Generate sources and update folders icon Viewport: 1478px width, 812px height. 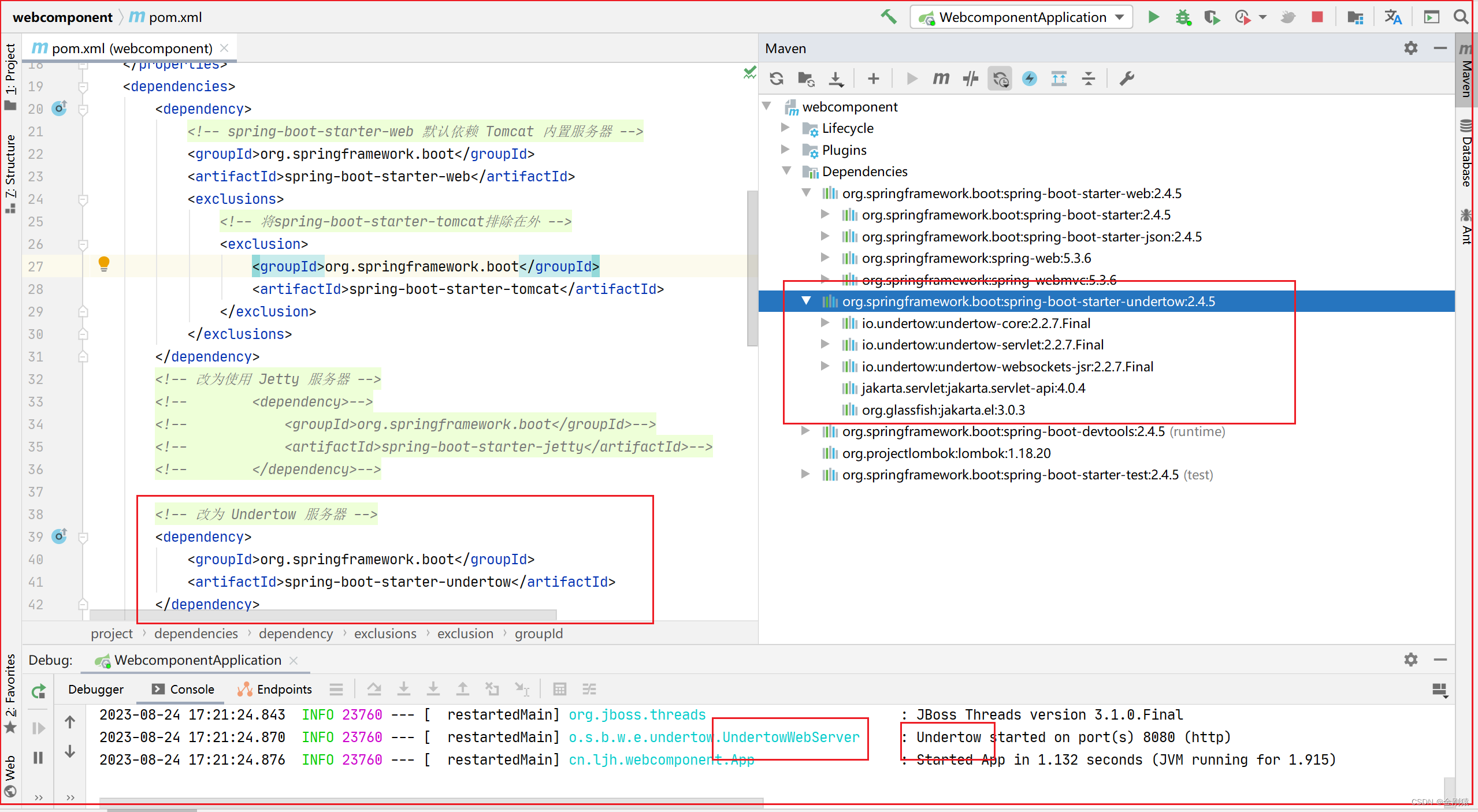(x=806, y=79)
